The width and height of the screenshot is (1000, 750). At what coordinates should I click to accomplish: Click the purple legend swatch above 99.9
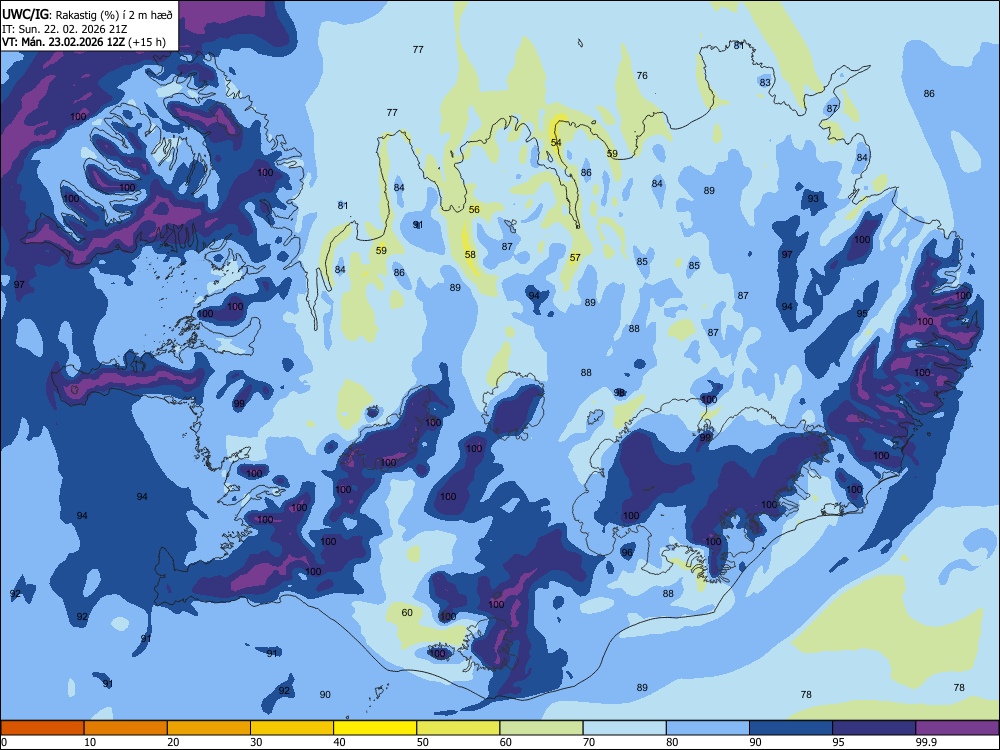pyautogui.click(x=958, y=728)
